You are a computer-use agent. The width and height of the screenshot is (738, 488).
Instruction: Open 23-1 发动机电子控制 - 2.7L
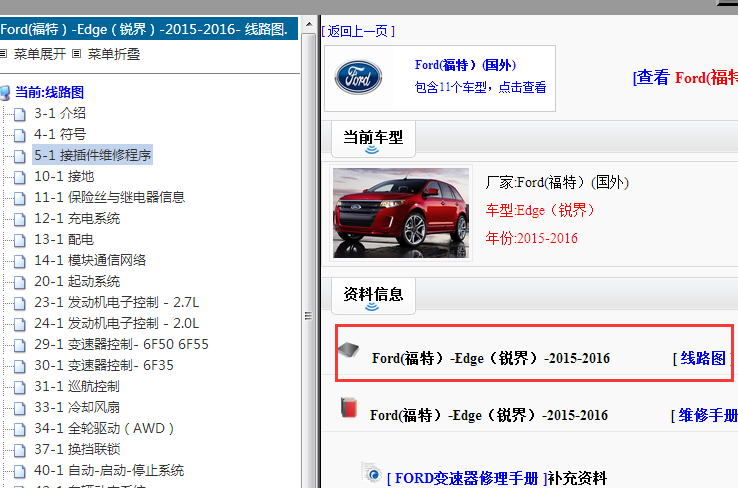point(117,302)
